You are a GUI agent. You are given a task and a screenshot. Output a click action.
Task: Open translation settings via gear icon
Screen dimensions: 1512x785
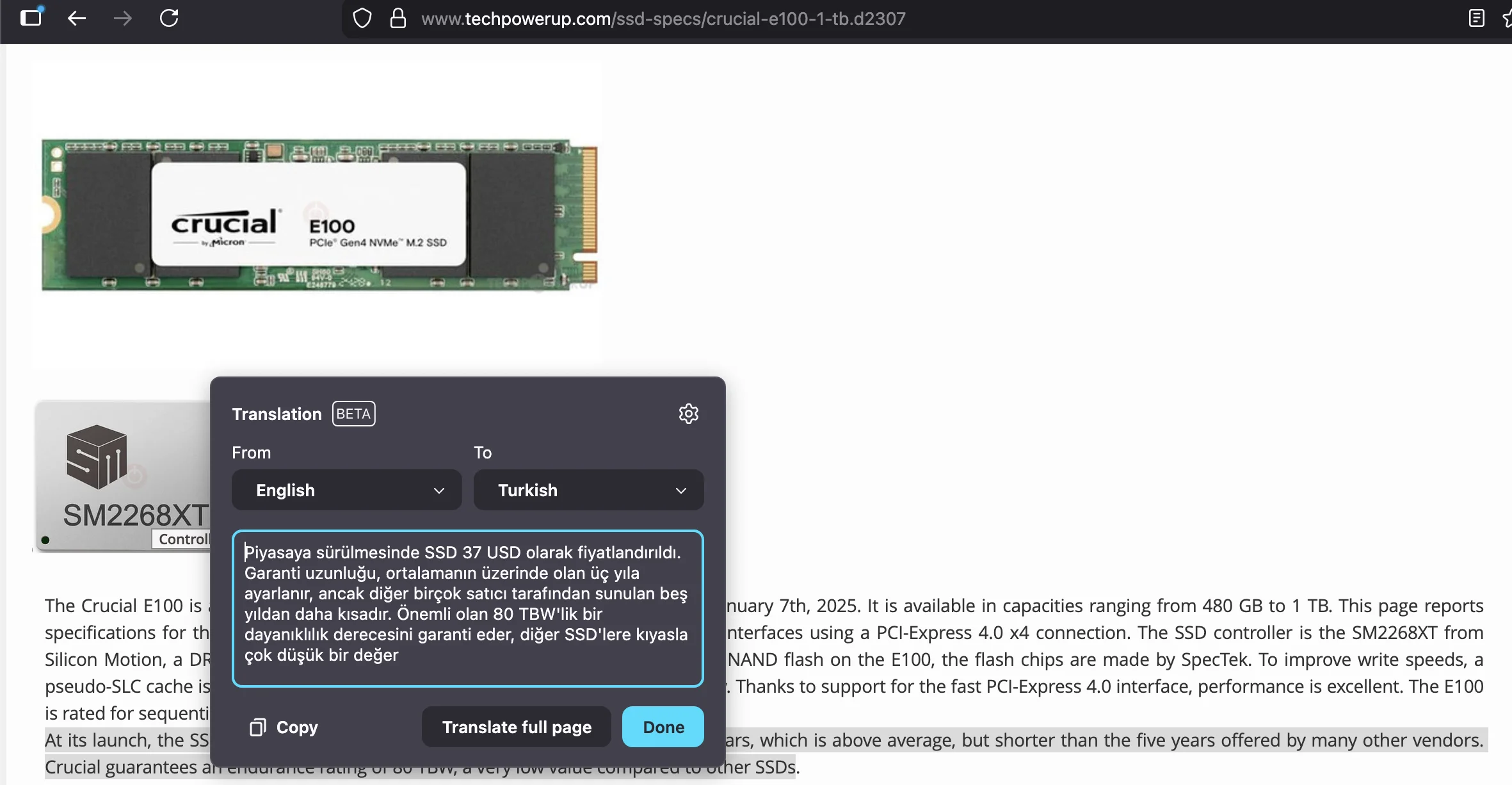[x=689, y=413]
